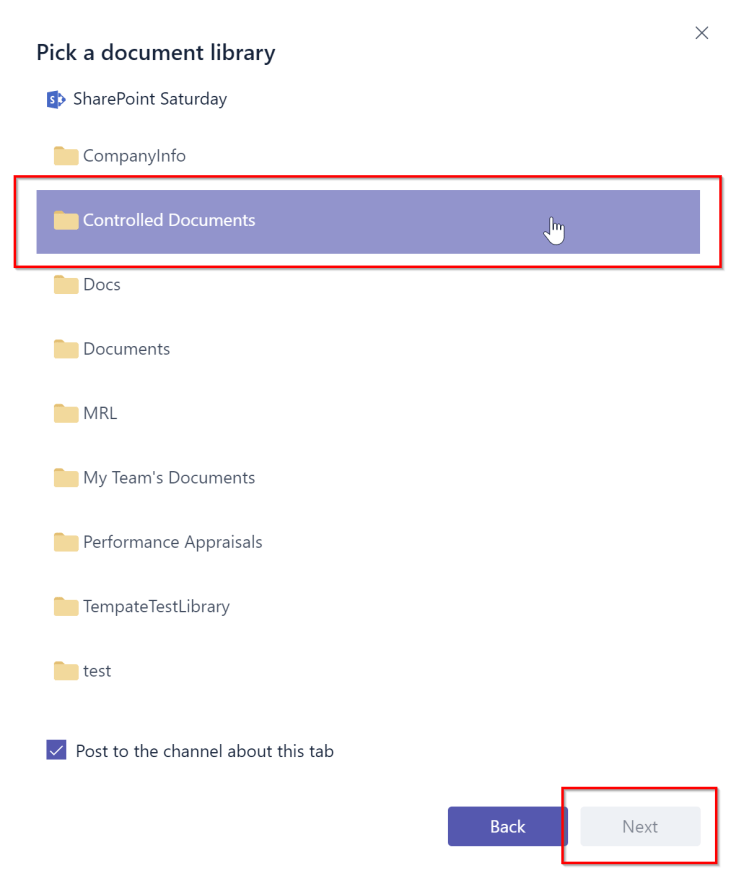Click the Docs folder icon

pos(66,285)
